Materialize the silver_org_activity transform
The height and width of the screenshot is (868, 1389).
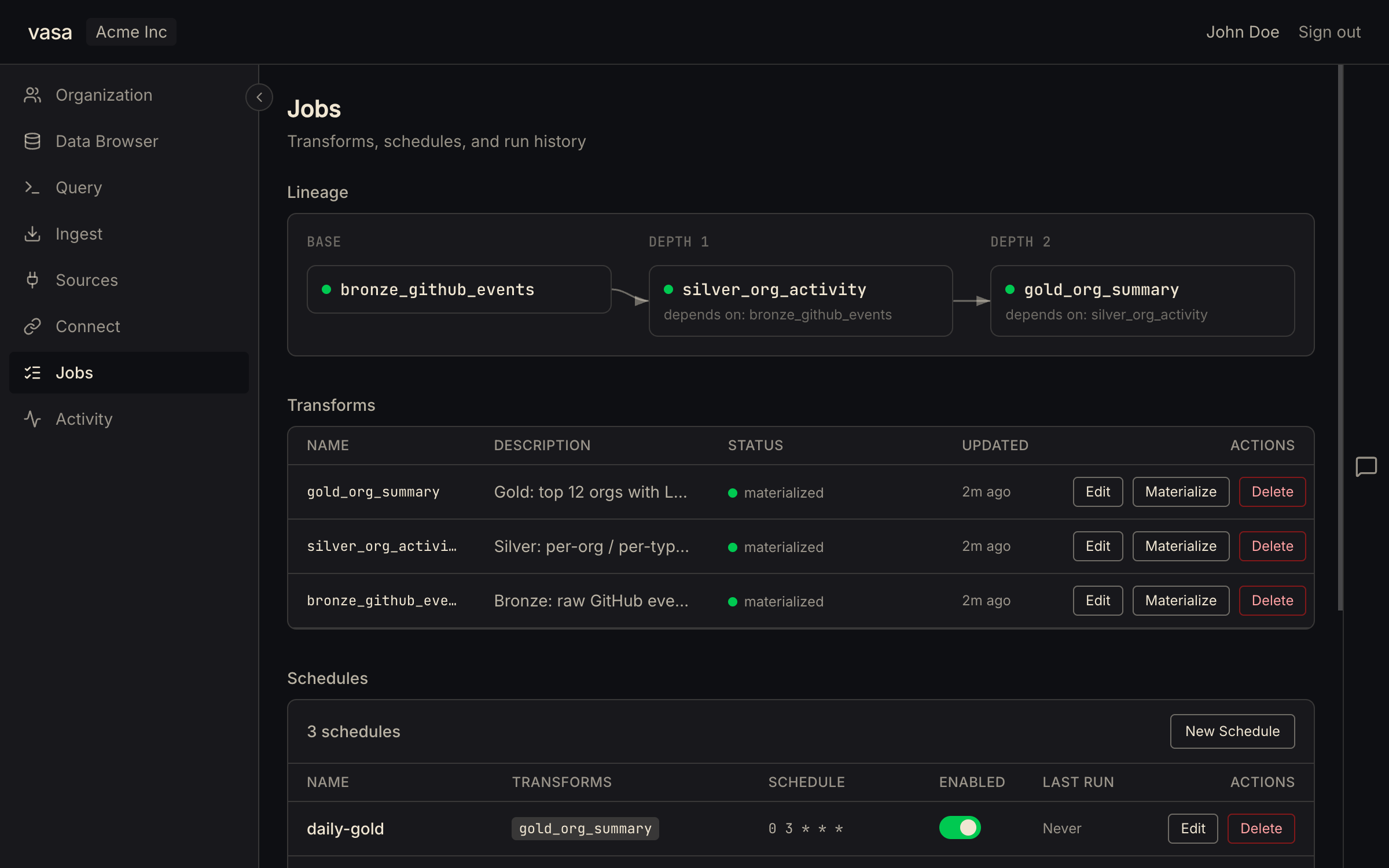[x=1181, y=546]
